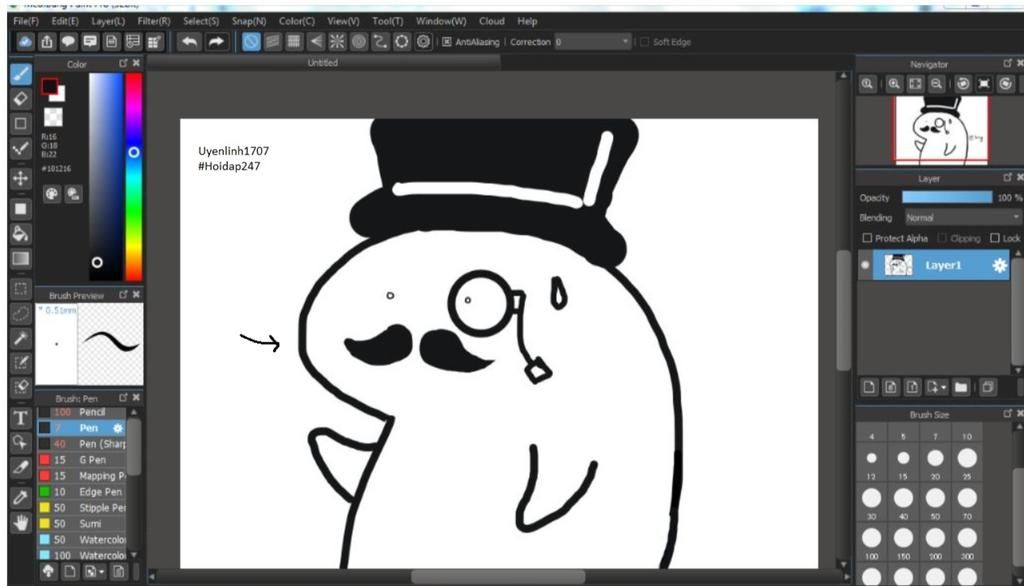Screen dimensions: 1024x586
Task: Pick the Gradient tool
Action: click(x=21, y=259)
